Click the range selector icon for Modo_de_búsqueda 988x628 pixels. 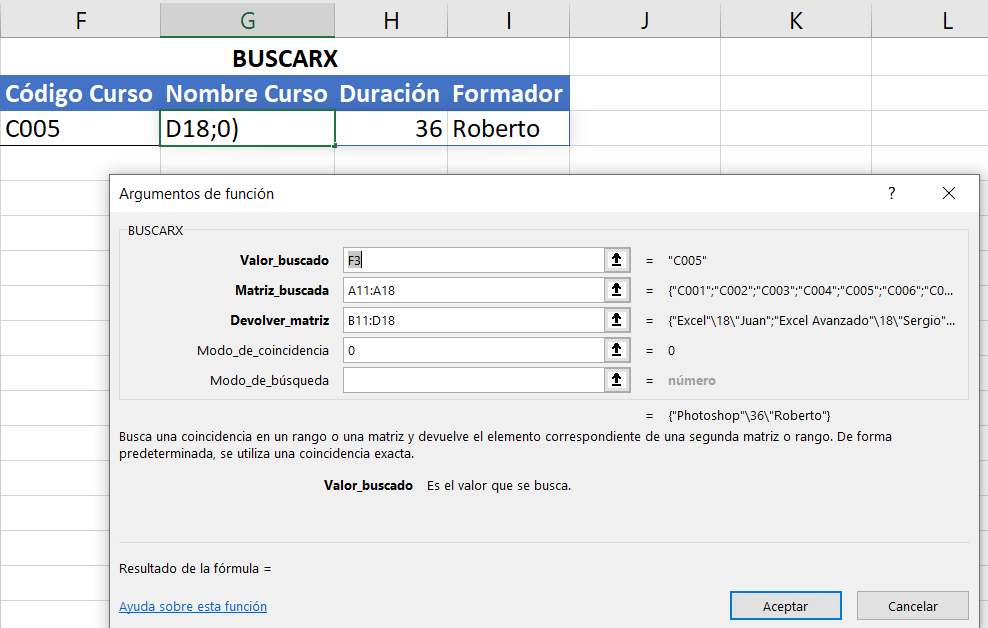[x=617, y=380]
